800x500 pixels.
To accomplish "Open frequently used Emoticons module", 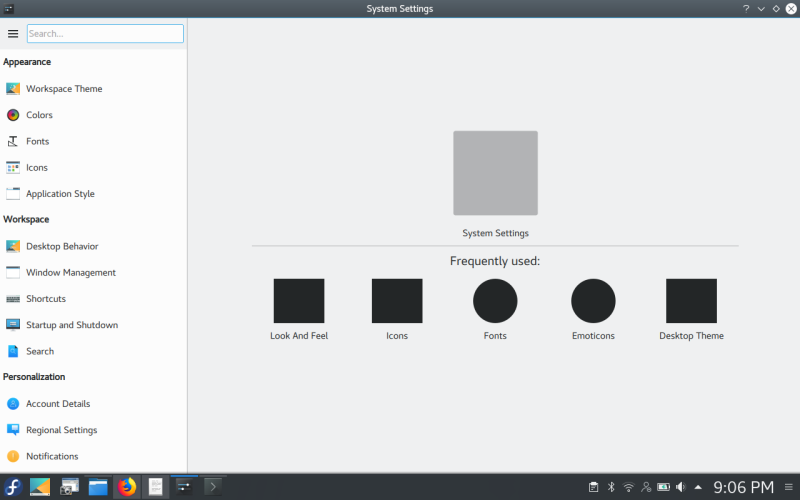I will pos(593,302).
